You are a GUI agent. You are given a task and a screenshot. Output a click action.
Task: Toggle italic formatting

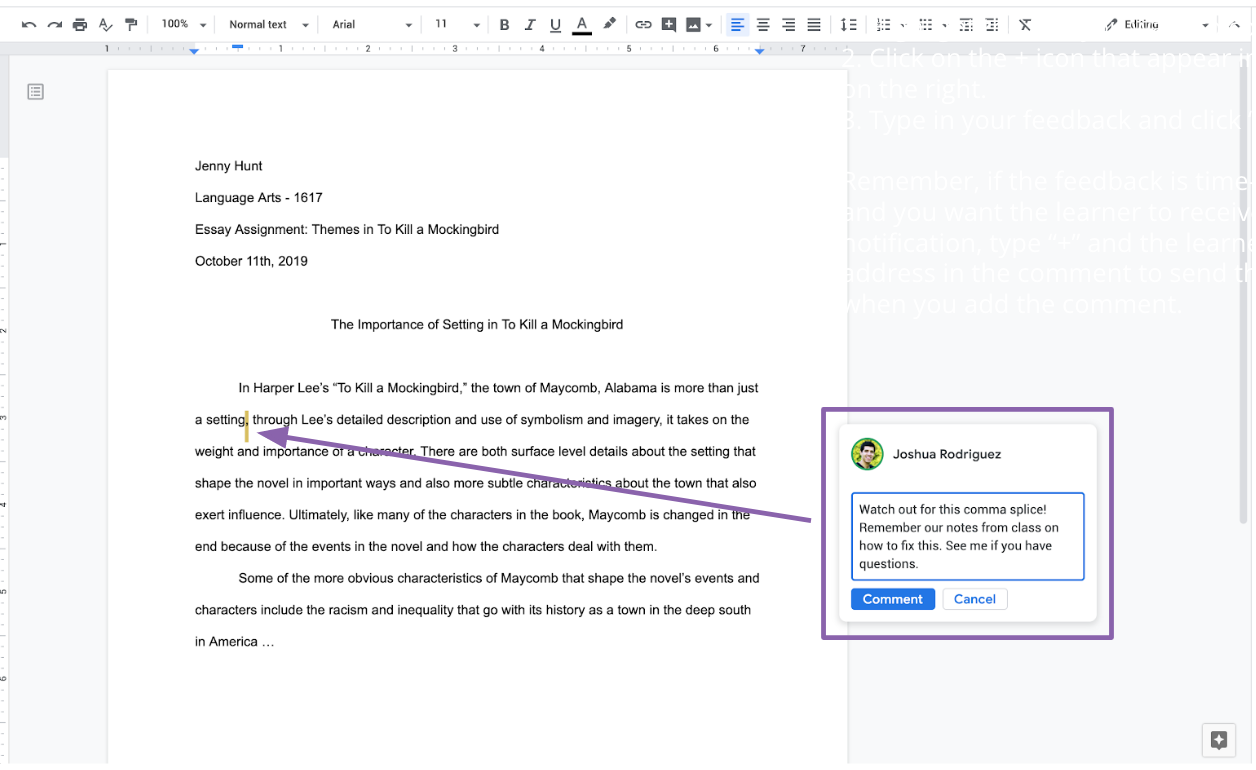(x=530, y=25)
